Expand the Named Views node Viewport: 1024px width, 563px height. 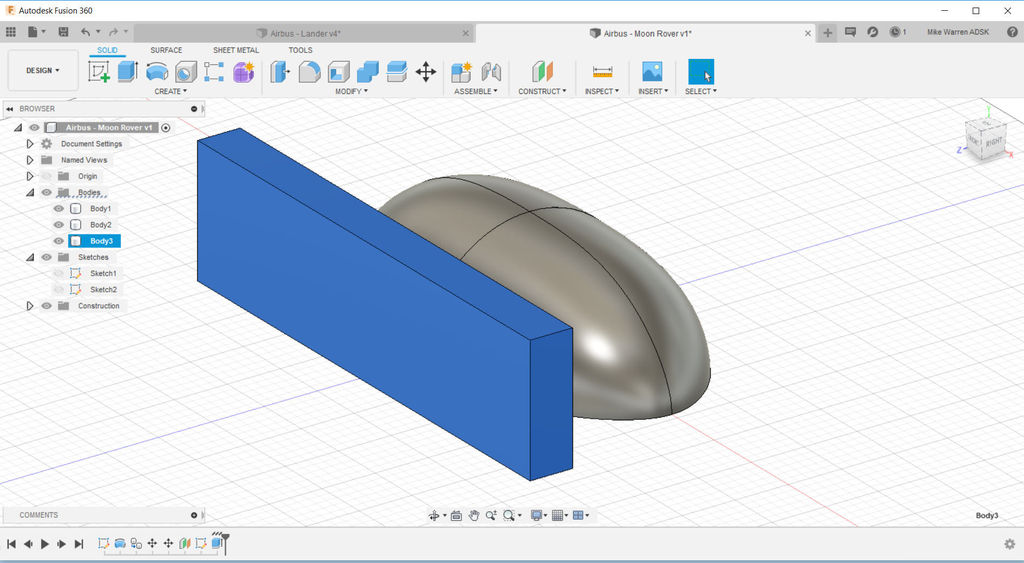point(30,160)
